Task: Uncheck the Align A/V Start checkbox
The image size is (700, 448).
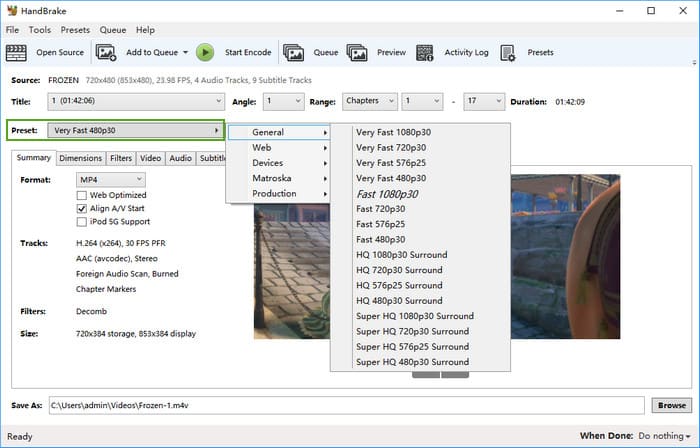Action: pos(82,208)
